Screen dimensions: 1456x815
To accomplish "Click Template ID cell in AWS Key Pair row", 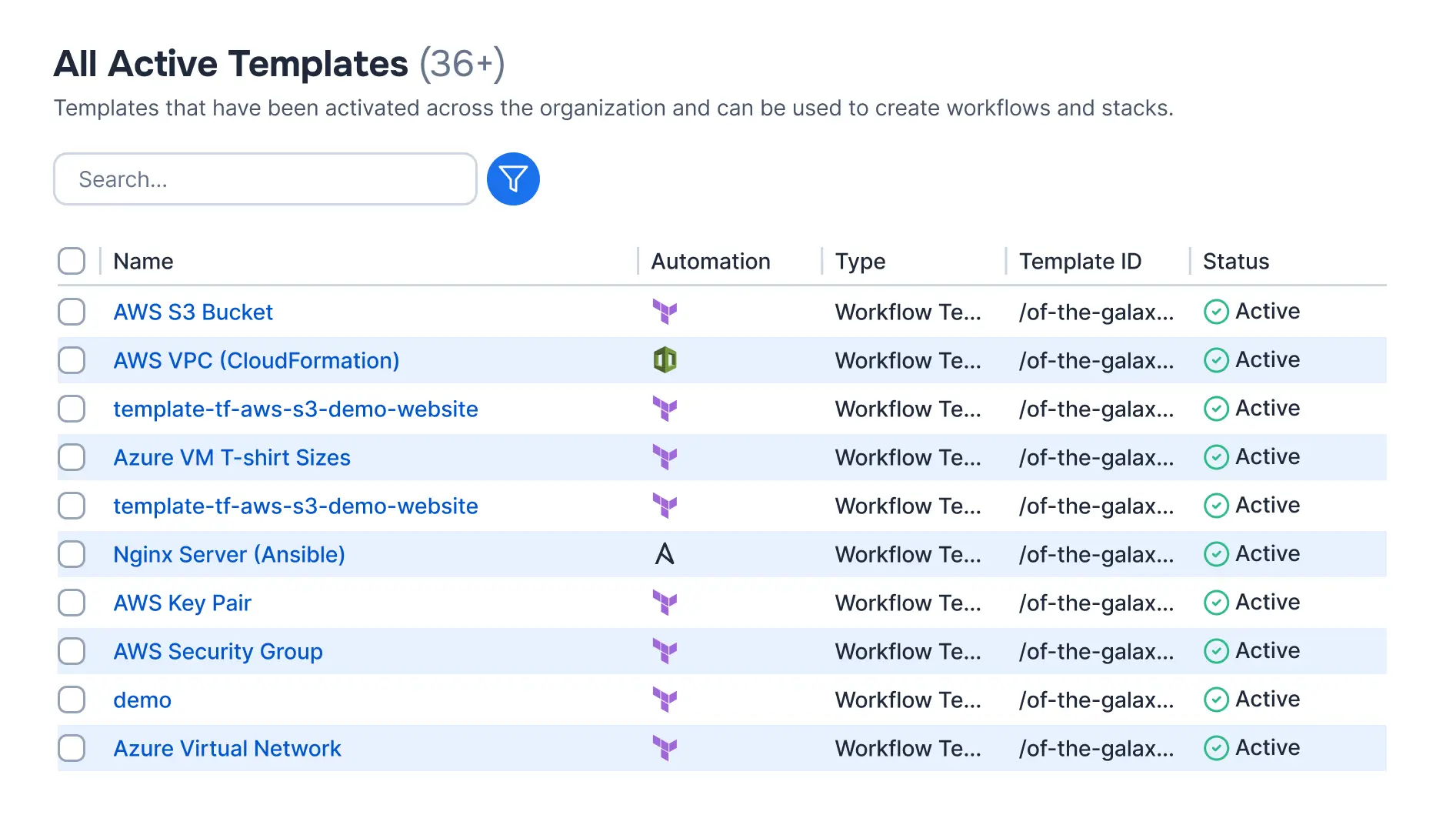I will 1097,603.
